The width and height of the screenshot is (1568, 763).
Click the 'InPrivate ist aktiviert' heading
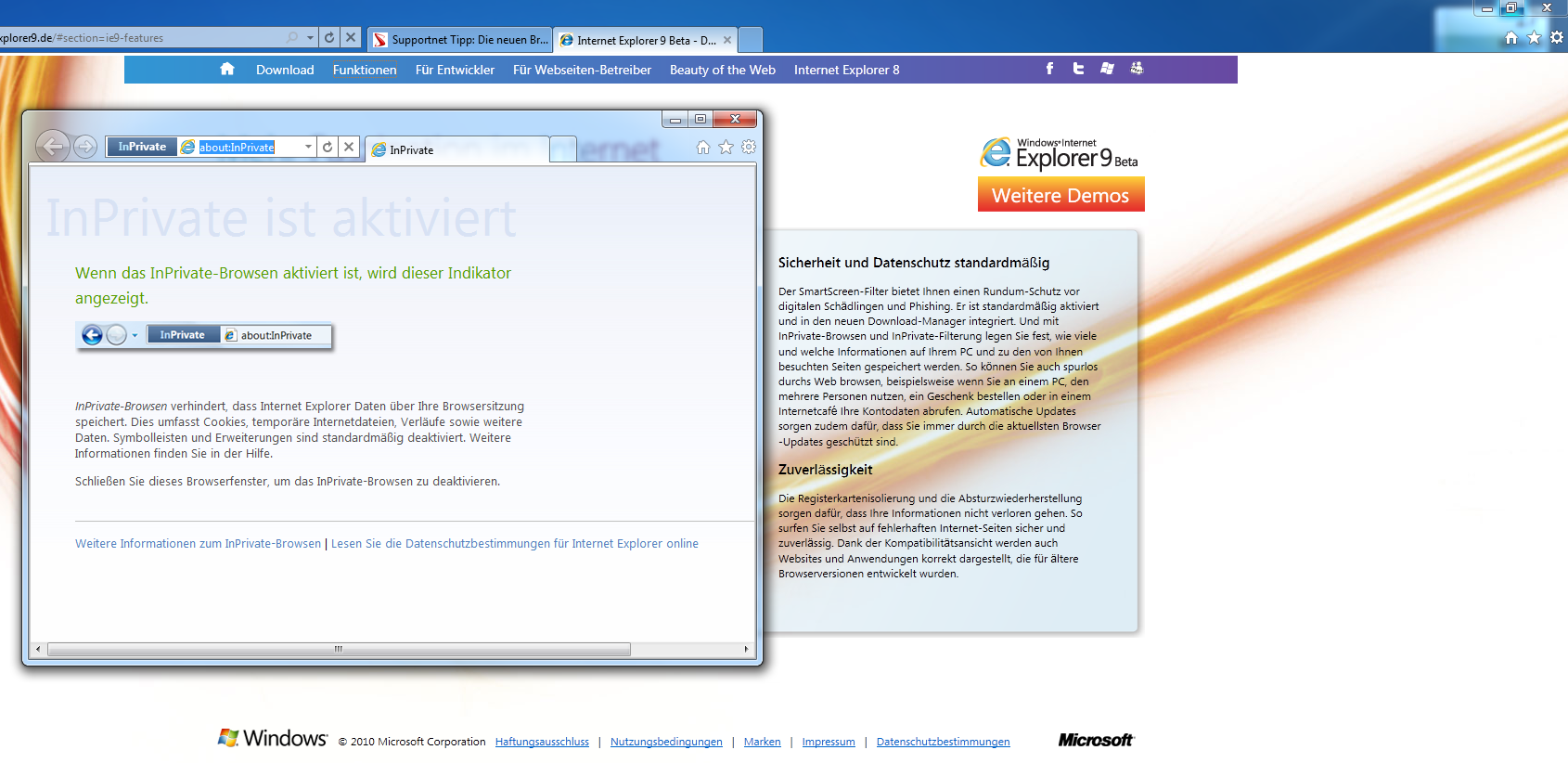[x=281, y=218]
